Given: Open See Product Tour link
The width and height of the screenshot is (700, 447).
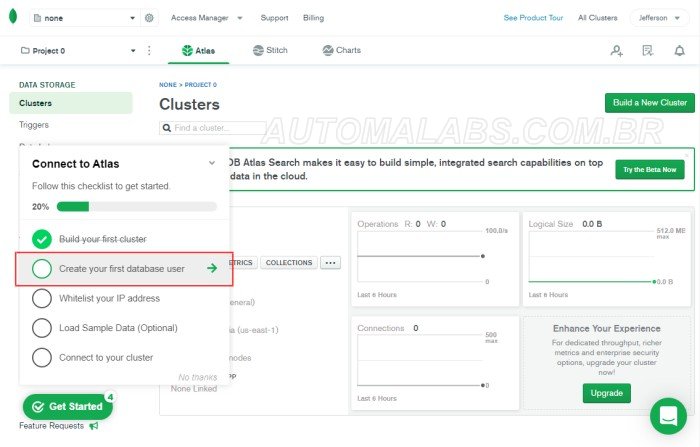Looking at the screenshot, I should coord(533,18).
